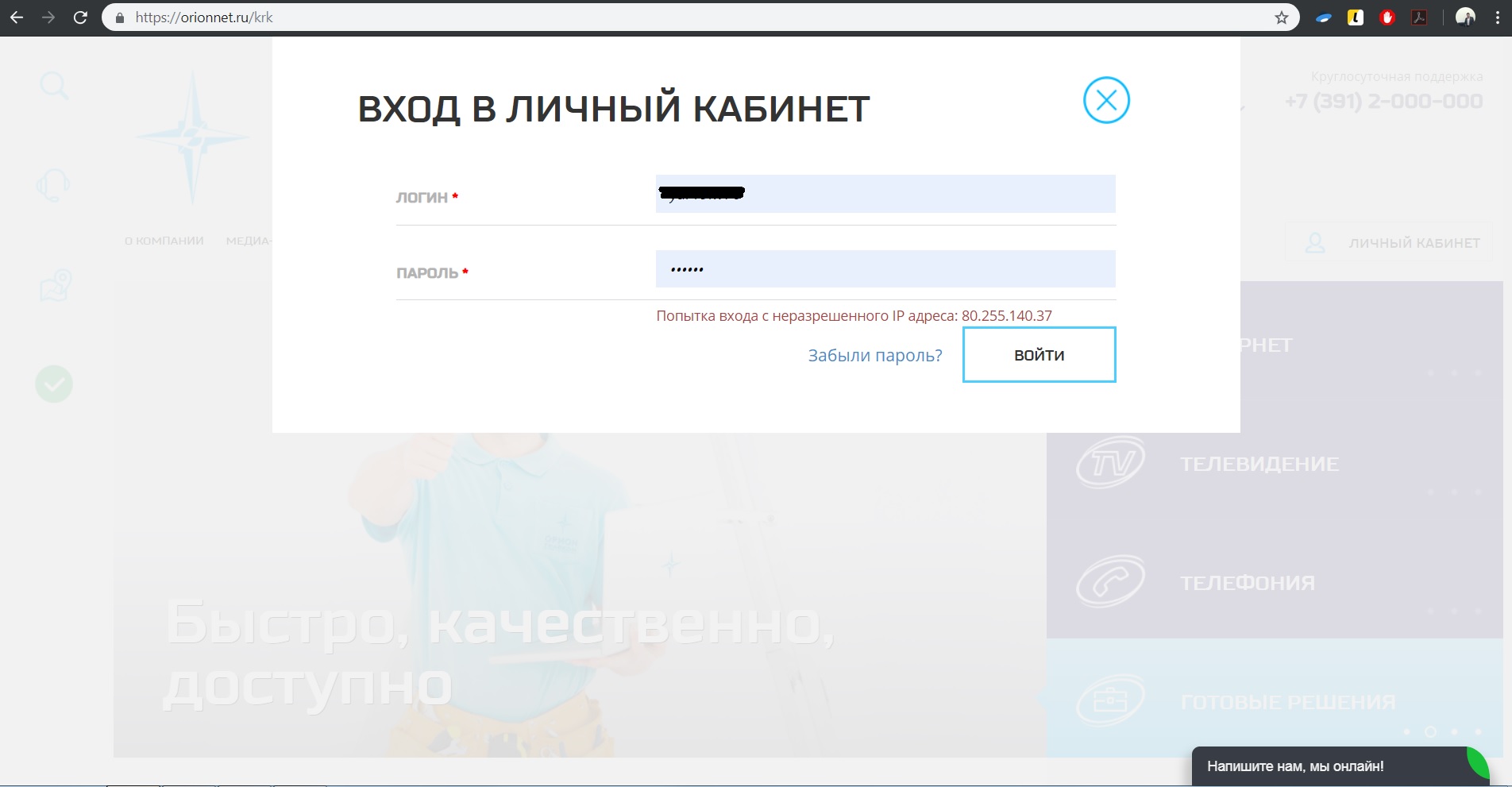
Task: Click the padlock site info icon
Action: tap(120, 17)
